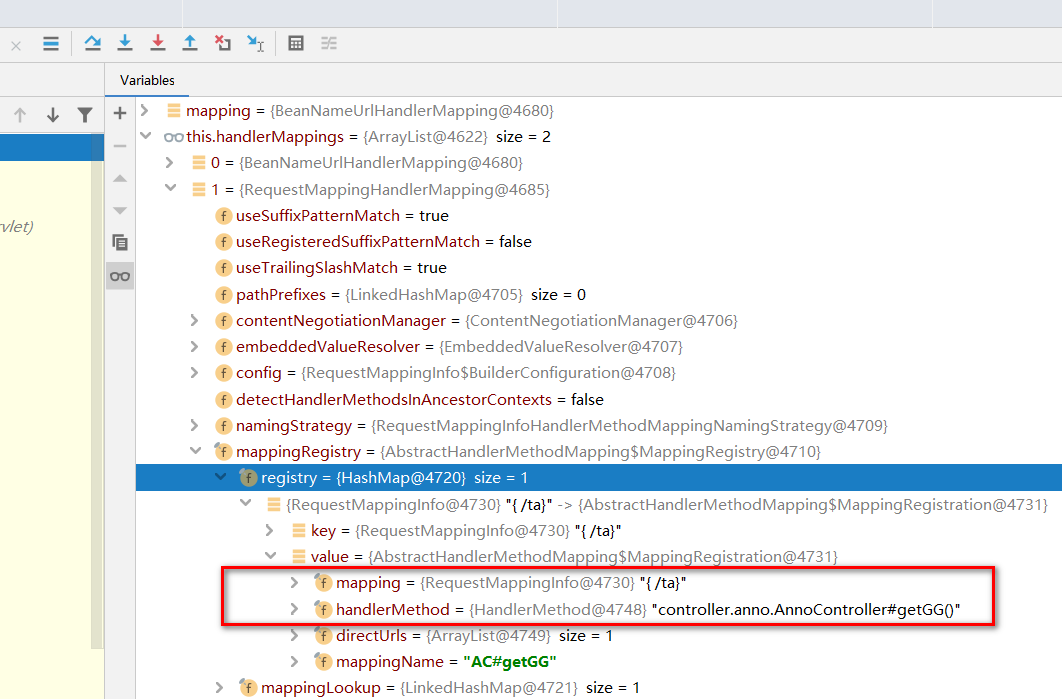This screenshot has height=699, width=1062.
Task: Click the Step Into download-arrow icon
Action: pos(125,43)
